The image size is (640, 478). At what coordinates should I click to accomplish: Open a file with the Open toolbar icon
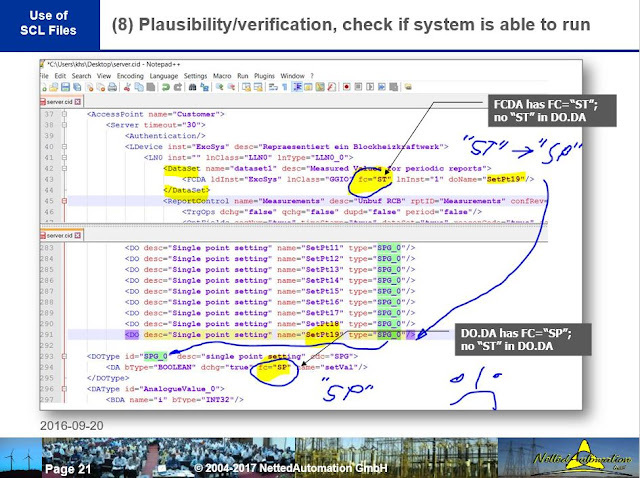(x=54, y=87)
